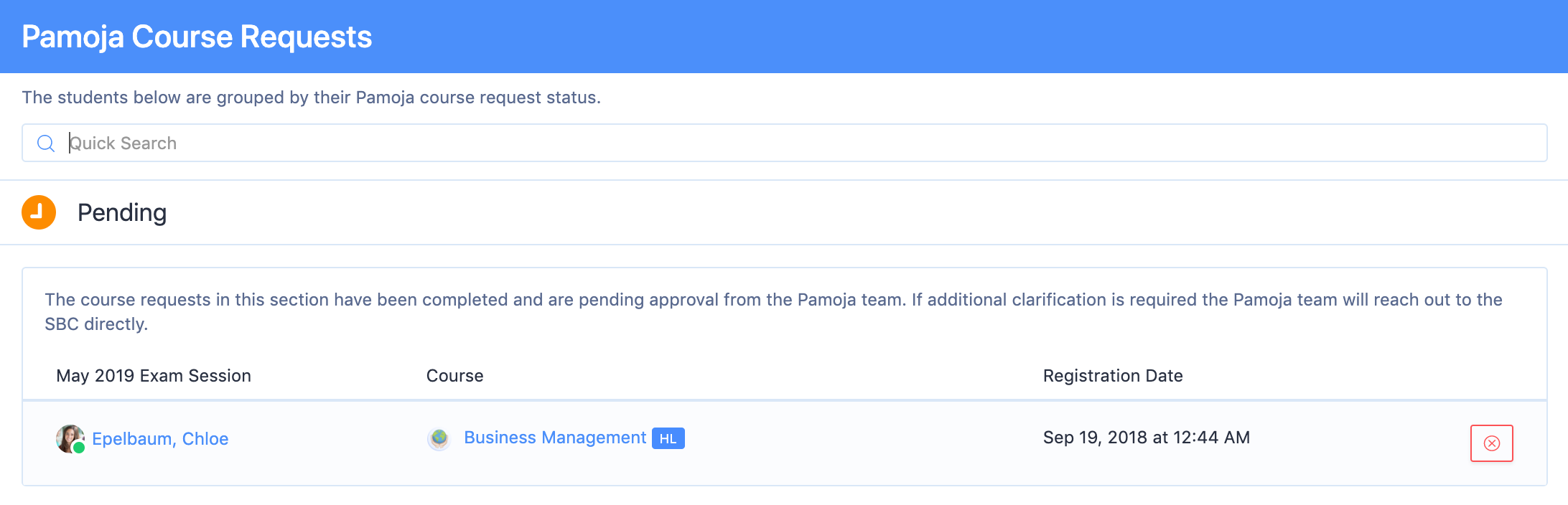Click the grouped-by-status intro text
This screenshot has height=505, width=1568.
311,98
